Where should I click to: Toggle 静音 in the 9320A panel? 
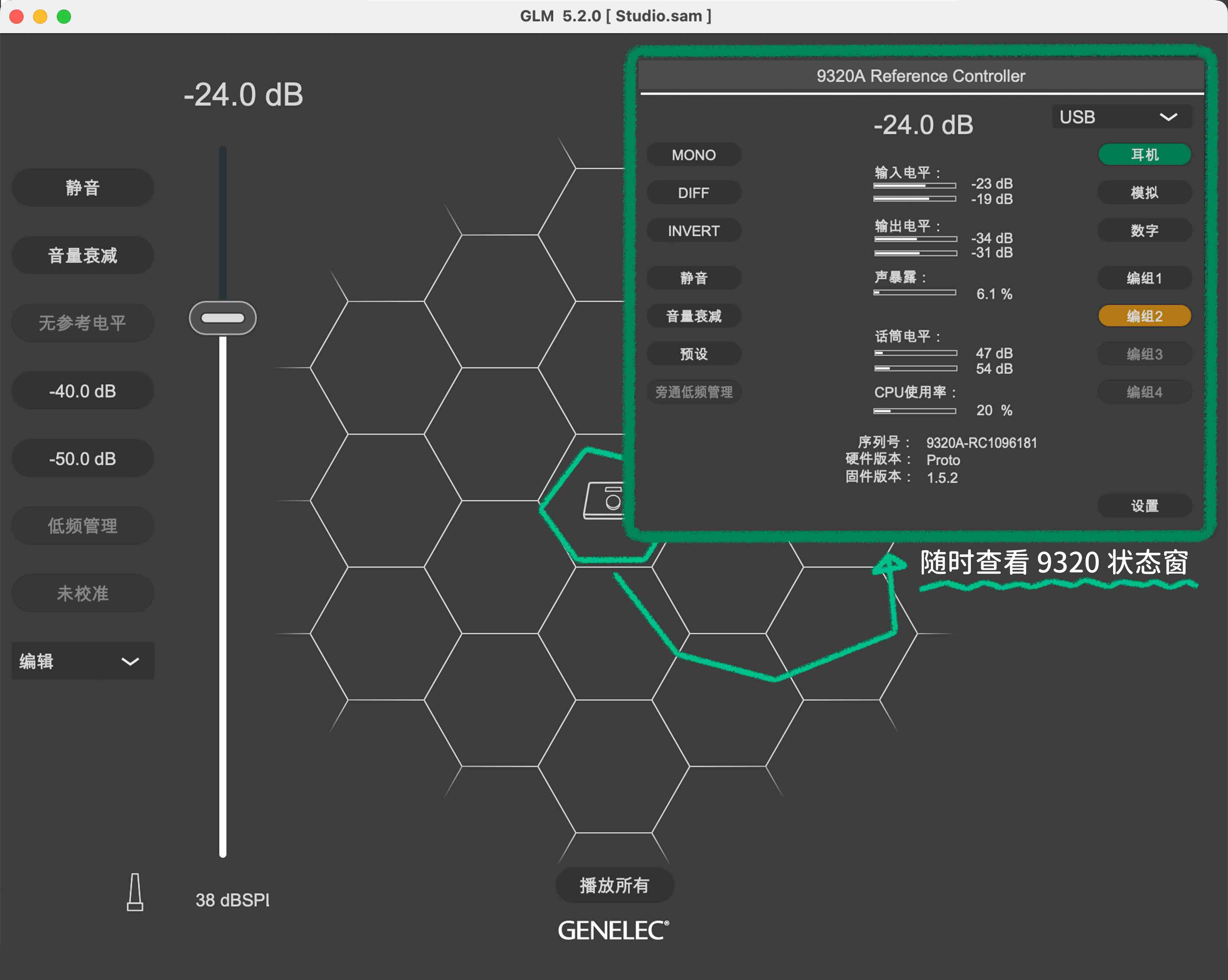point(694,278)
